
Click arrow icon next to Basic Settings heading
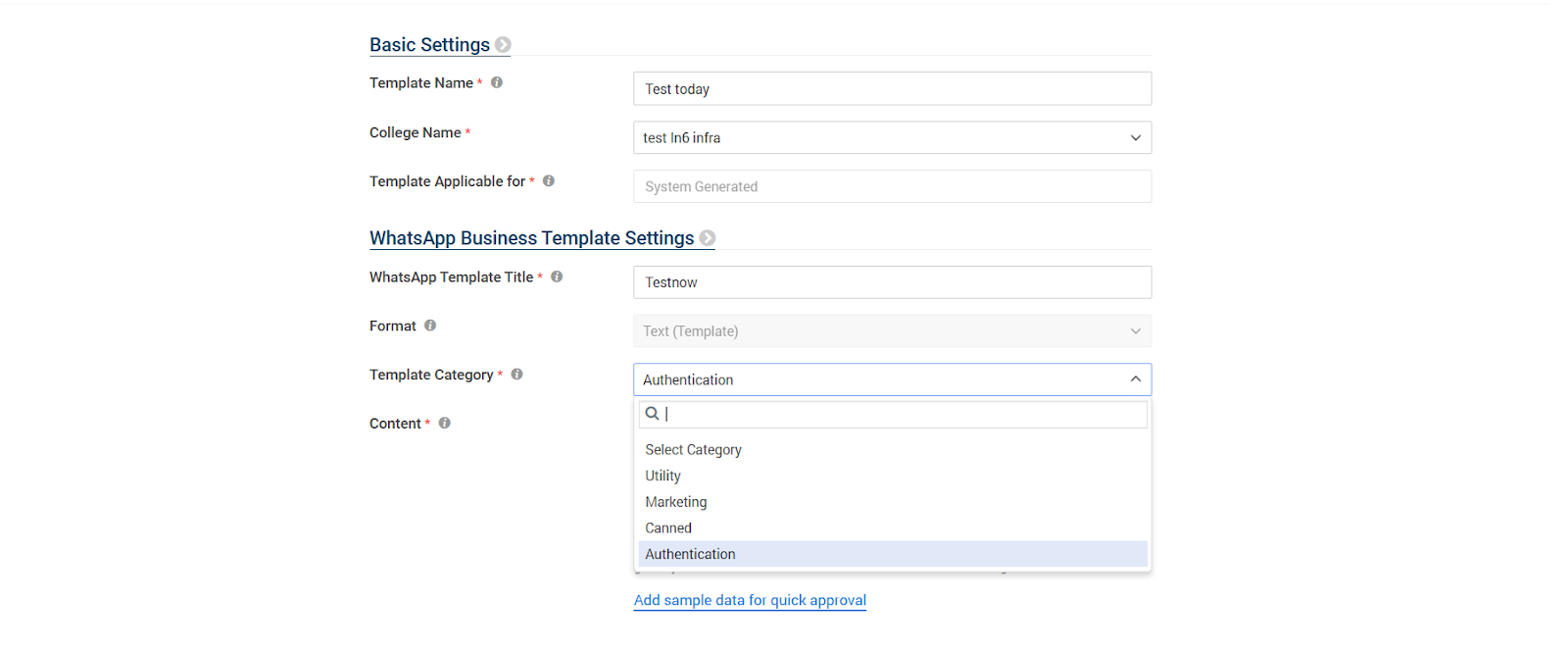[x=503, y=45]
